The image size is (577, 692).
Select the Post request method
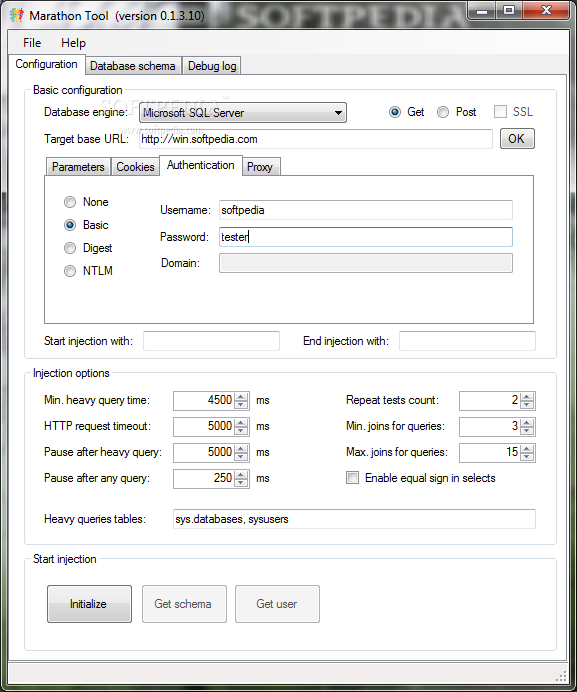click(443, 112)
